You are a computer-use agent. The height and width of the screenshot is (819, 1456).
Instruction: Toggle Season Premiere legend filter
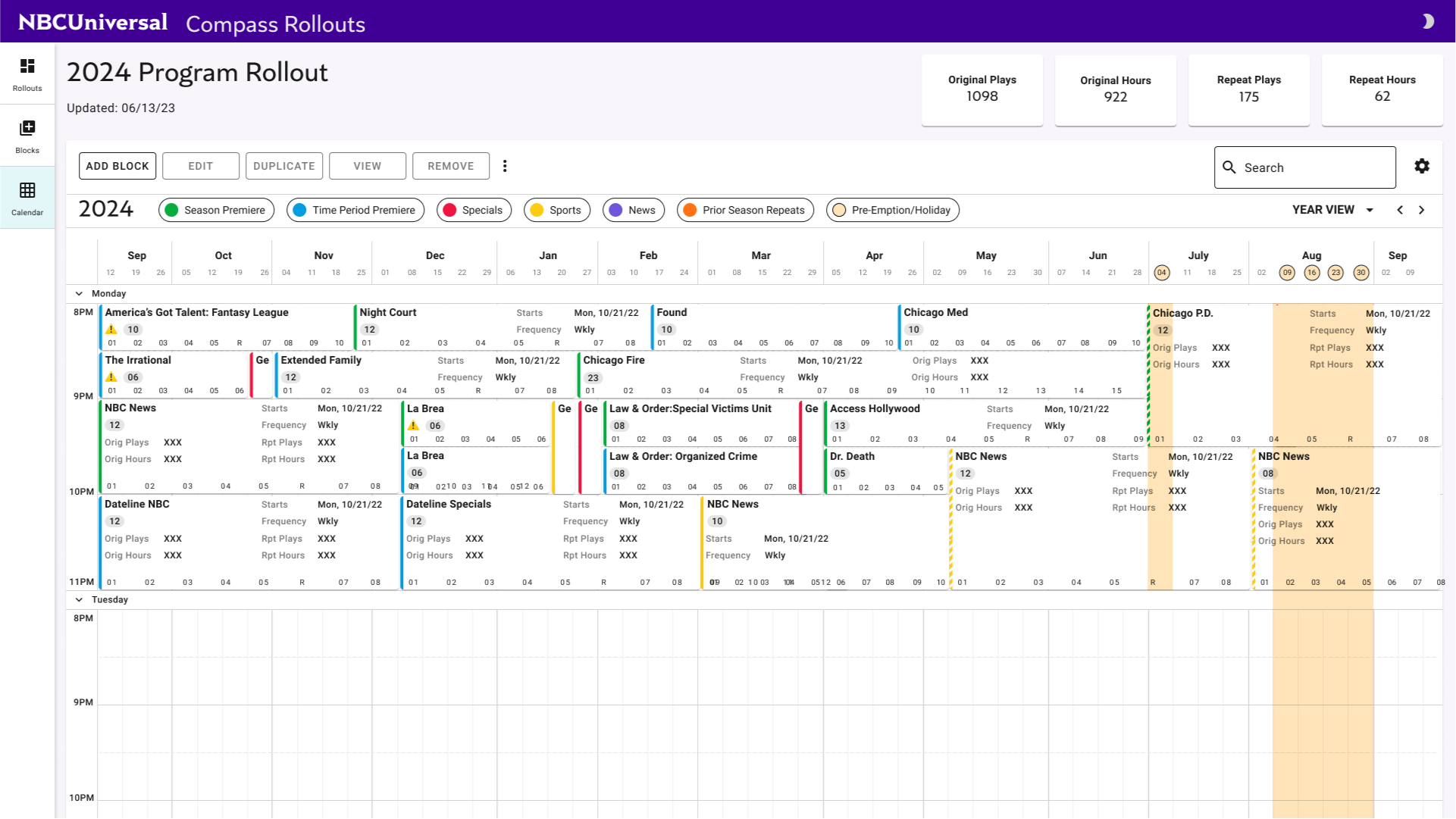[x=216, y=210]
